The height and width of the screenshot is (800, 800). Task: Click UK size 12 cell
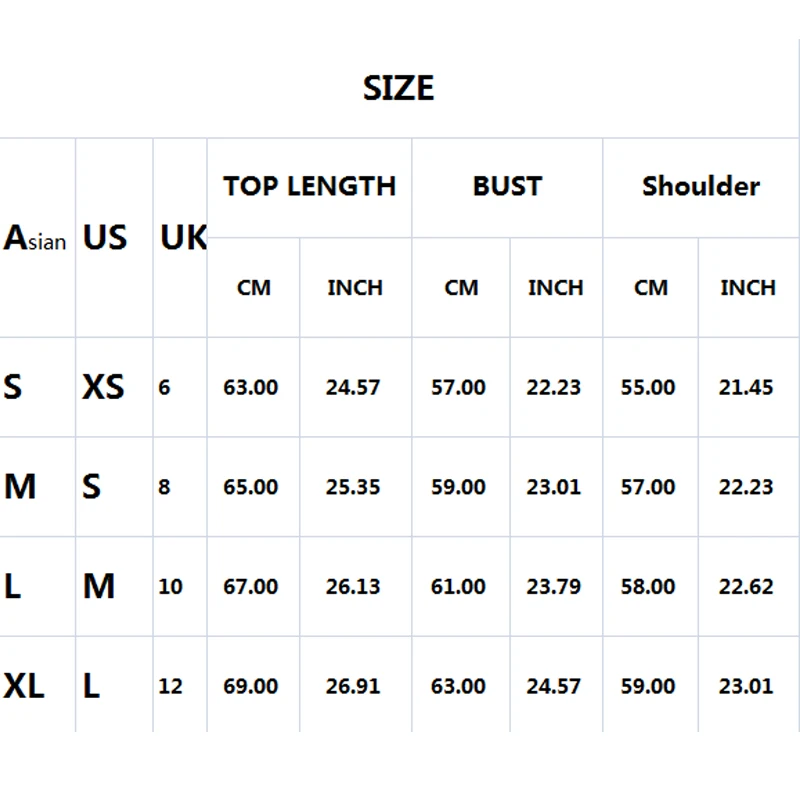pyautogui.click(x=170, y=686)
